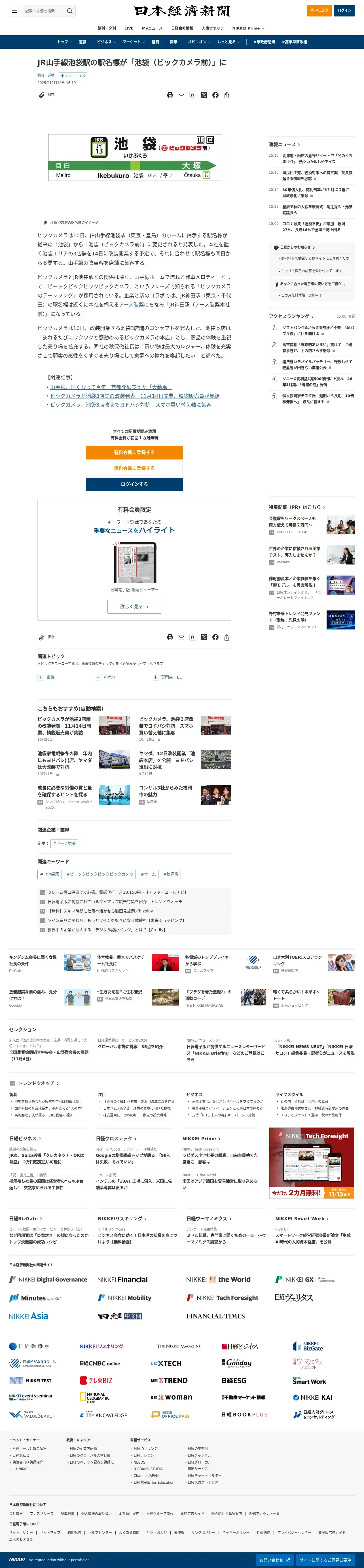Click envelope icon above 関連トピック section
This screenshot has width=364, height=1568.
coord(181,637)
